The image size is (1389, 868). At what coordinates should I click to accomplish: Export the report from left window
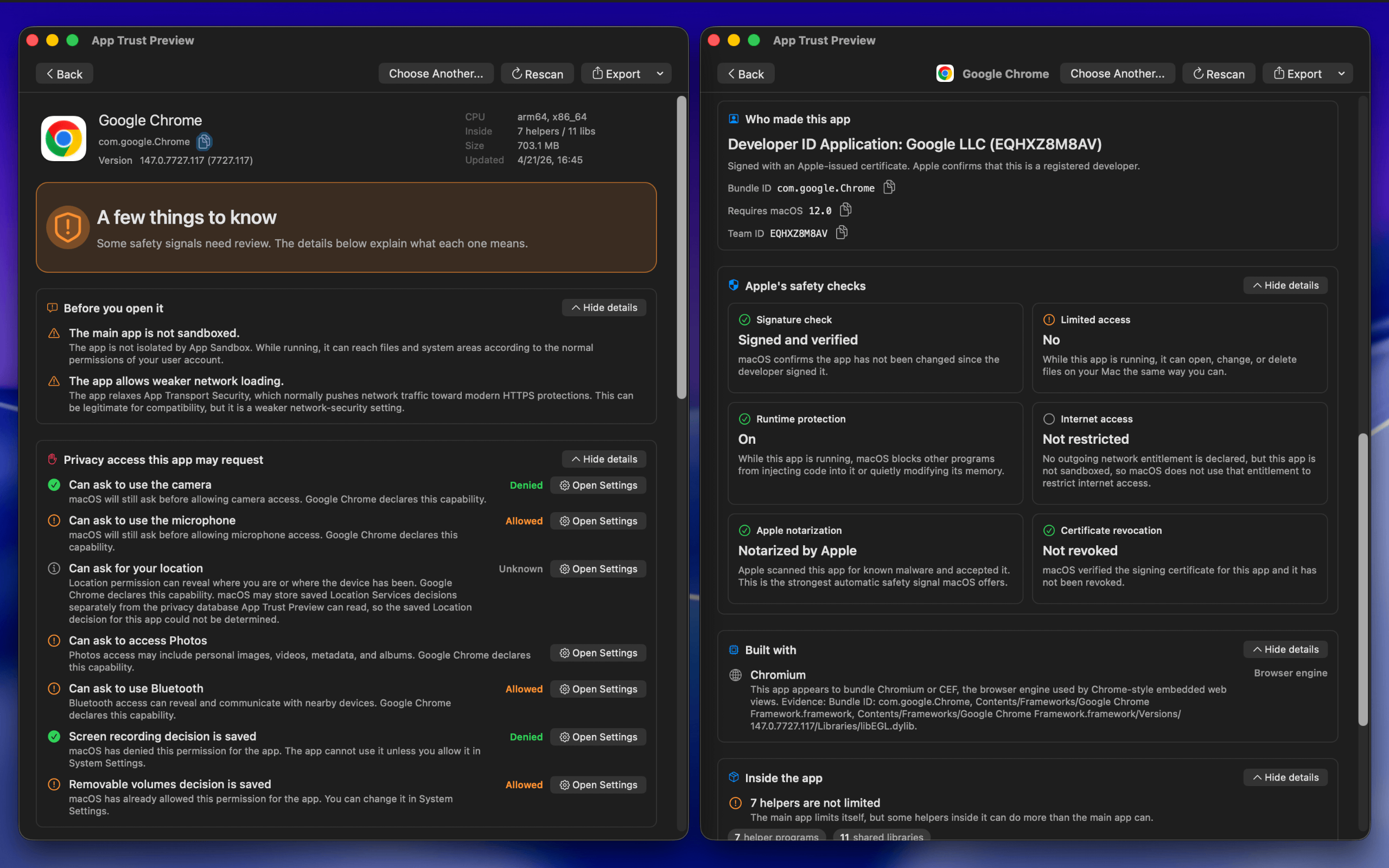point(616,73)
